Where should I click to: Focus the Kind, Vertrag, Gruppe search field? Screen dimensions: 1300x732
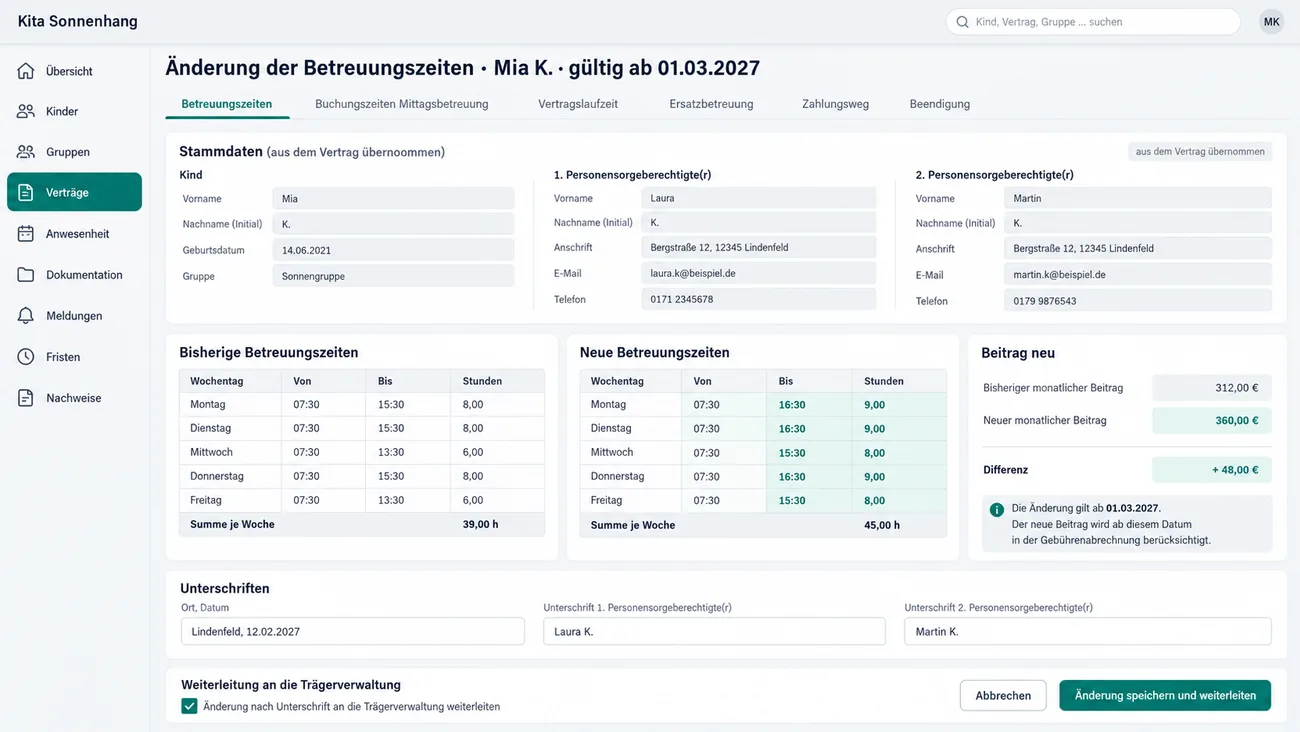point(1093,22)
